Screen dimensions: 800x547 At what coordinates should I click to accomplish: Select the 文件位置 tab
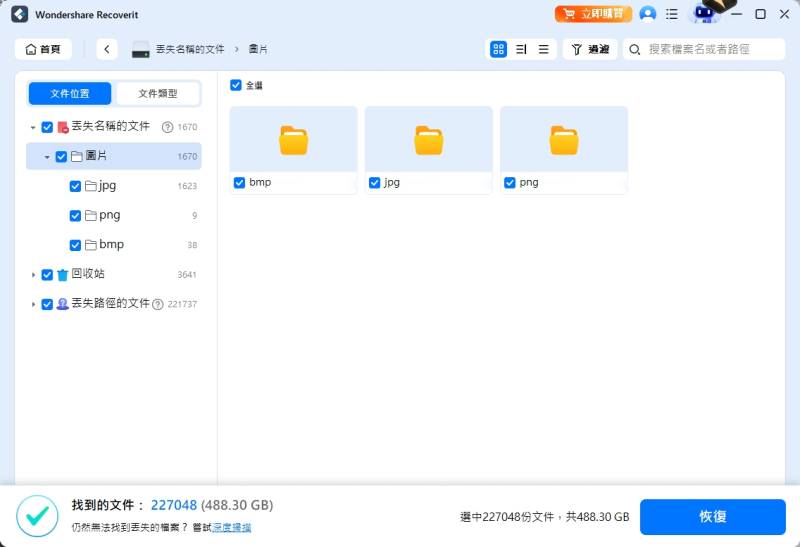pos(70,93)
